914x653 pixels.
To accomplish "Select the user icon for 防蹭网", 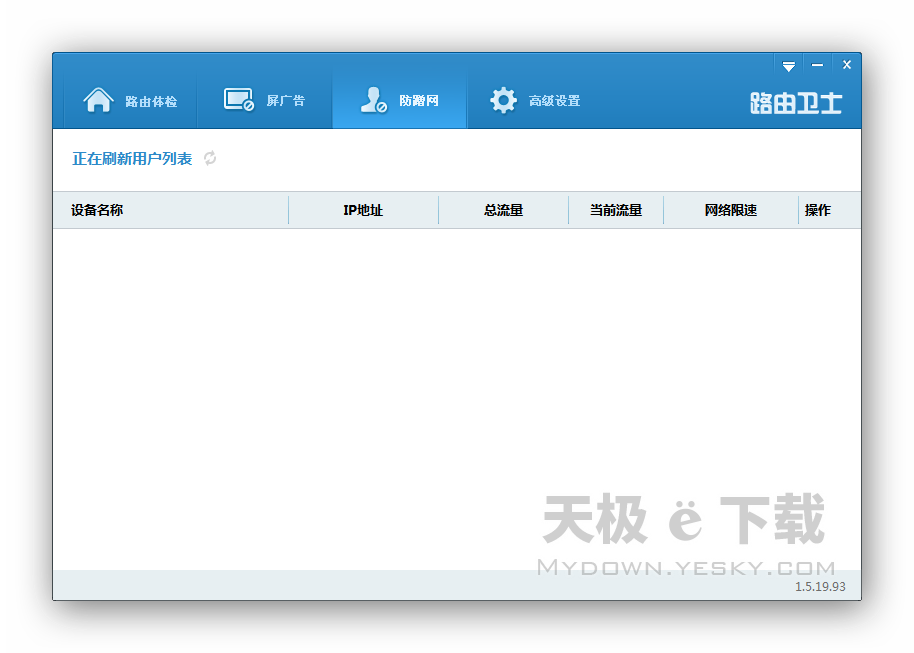I will pos(373,101).
